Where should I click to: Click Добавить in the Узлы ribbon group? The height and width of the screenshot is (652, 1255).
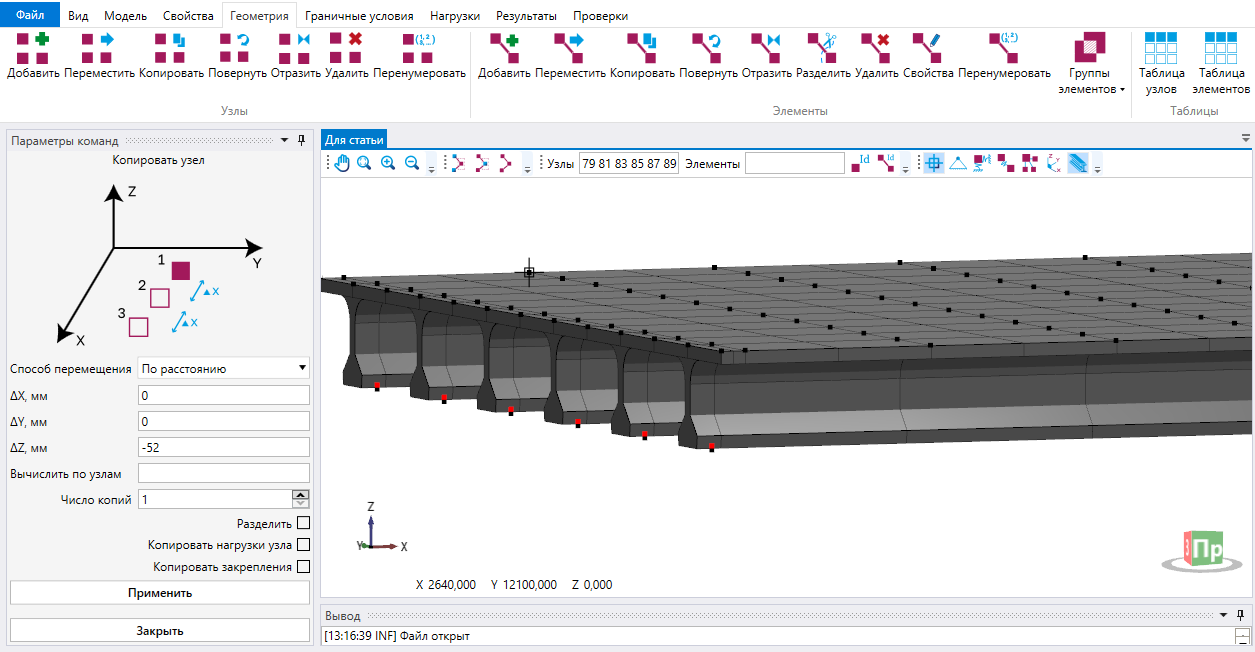tap(34, 56)
